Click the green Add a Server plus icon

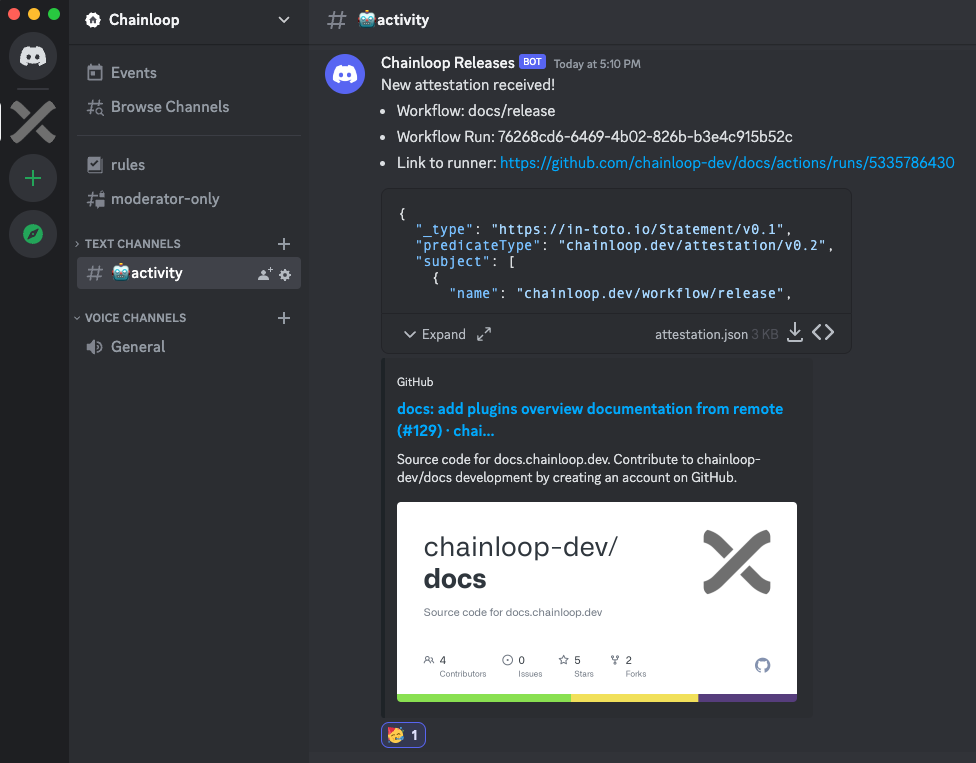[33, 178]
